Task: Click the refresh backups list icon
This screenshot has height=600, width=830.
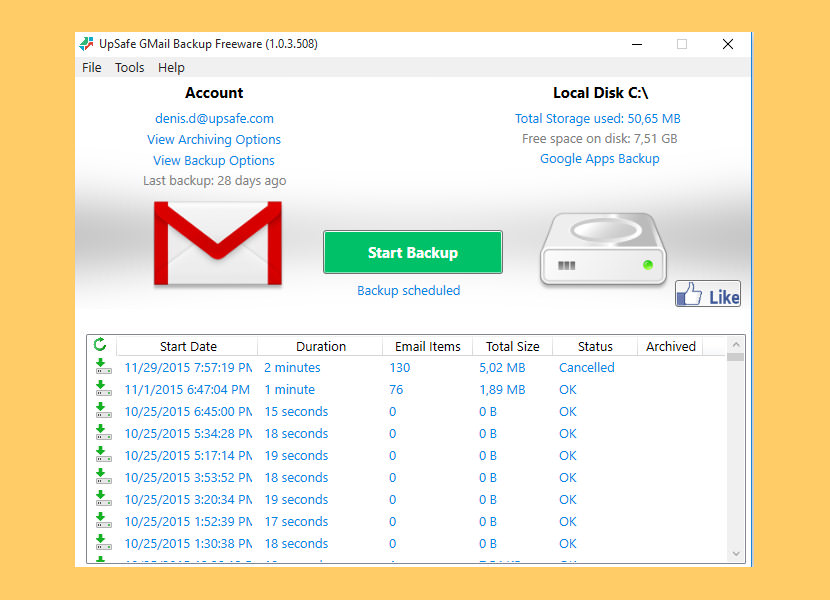Action: (x=99, y=345)
